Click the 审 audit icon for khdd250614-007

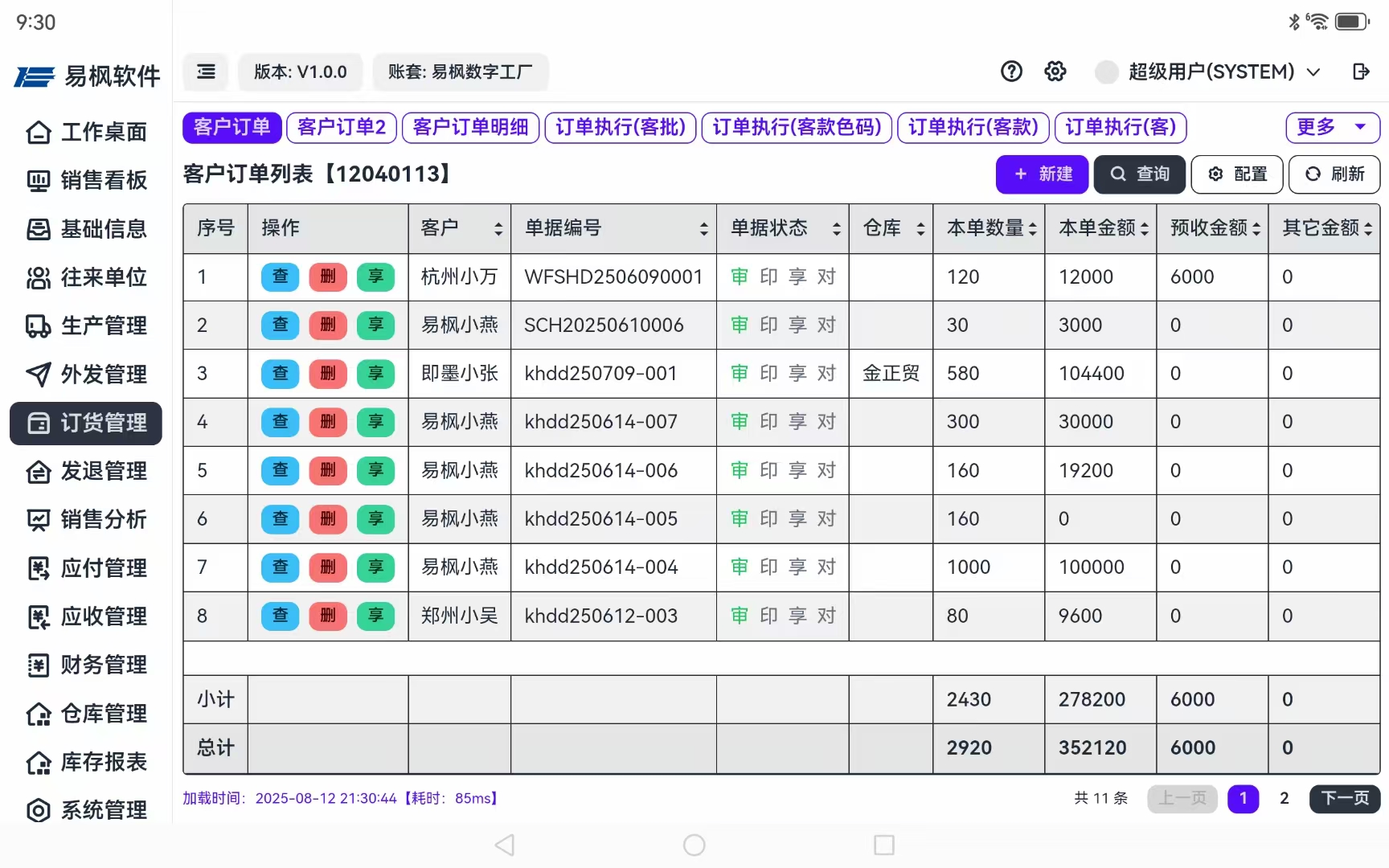740,422
